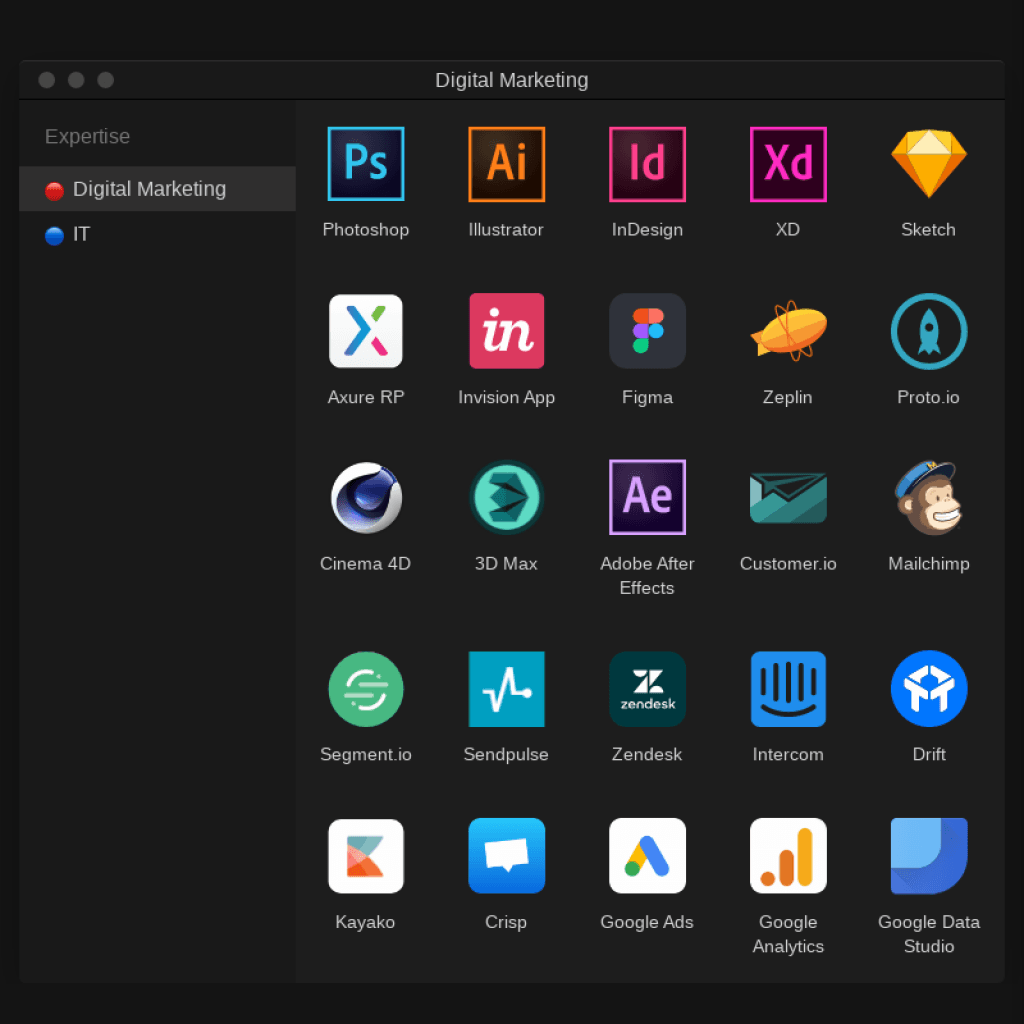
Task: Click the red dot beside Digital Marketing
Action: click(x=54, y=191)
